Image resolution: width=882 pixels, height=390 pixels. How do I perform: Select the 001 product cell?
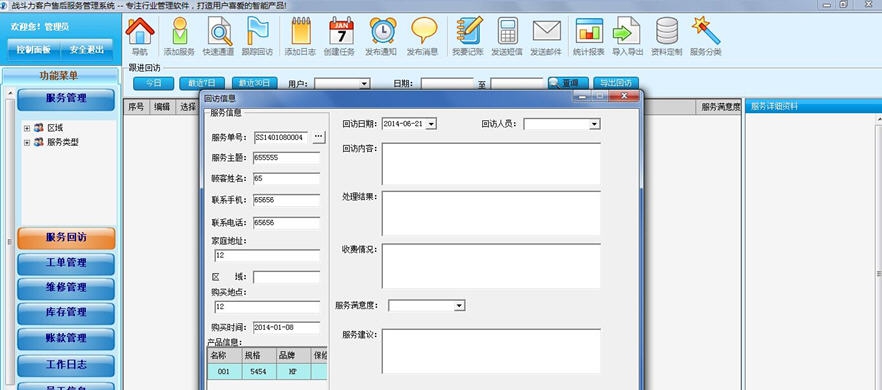pos(225,371)
